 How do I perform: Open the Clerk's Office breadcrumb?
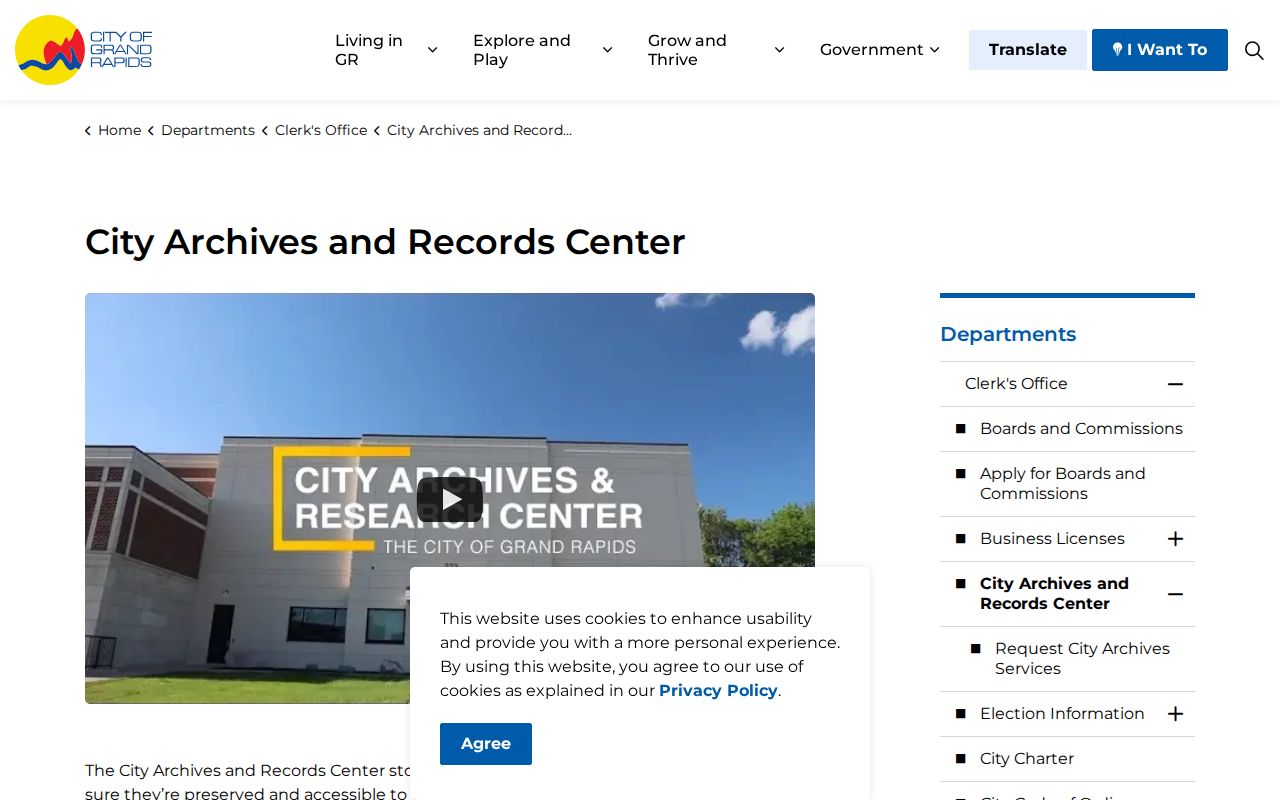tap(321, 130)
